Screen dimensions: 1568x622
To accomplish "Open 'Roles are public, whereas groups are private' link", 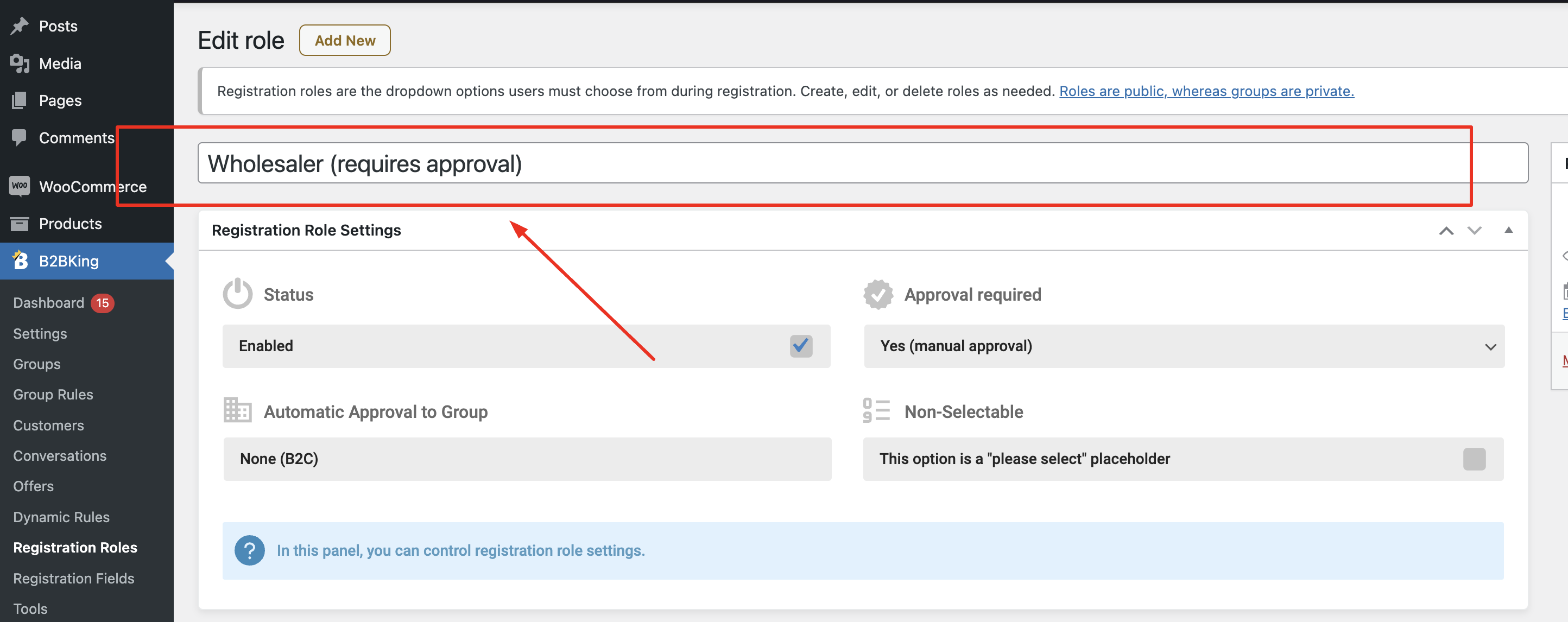I will coord(1206,91).
